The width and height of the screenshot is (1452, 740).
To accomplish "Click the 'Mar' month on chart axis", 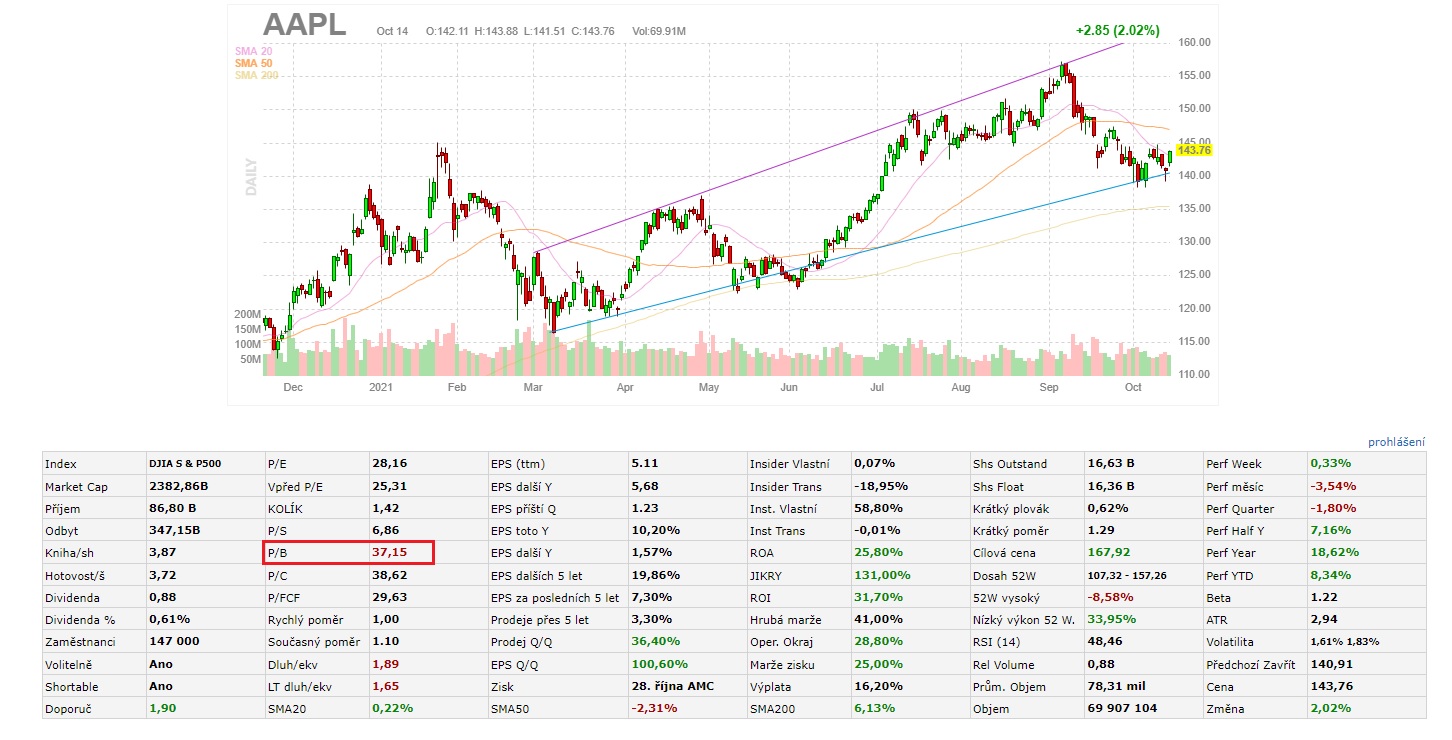I will 533,386.
